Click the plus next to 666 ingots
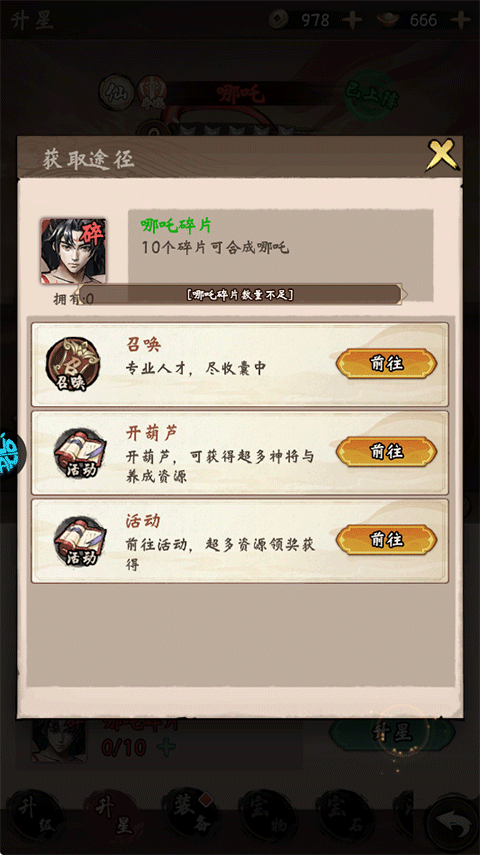The height and width of the screenshot is (855, 480). pyautogui.click(x=461, y=21)
